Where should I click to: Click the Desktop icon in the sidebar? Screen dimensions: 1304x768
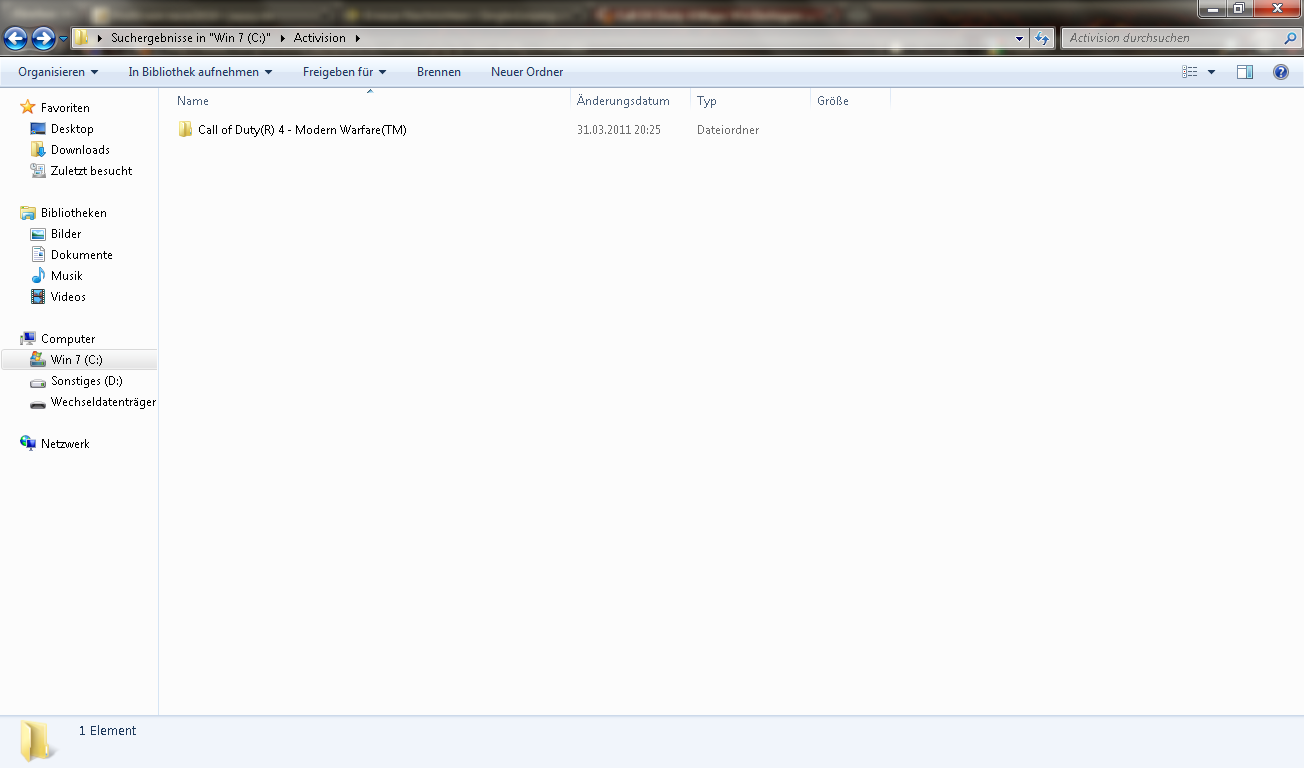38,129
